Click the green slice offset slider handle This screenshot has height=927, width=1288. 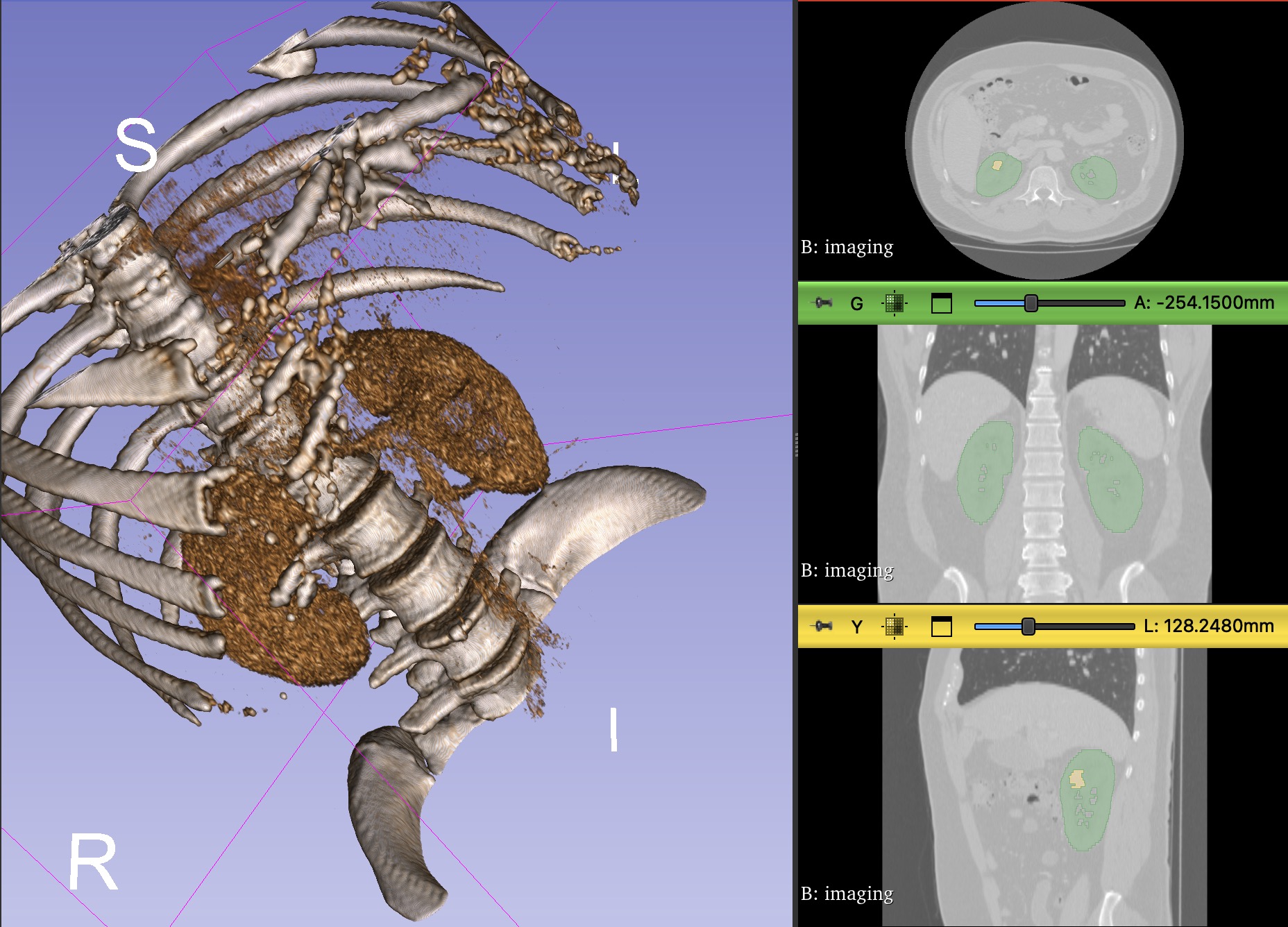click(x=1031, y=303)
